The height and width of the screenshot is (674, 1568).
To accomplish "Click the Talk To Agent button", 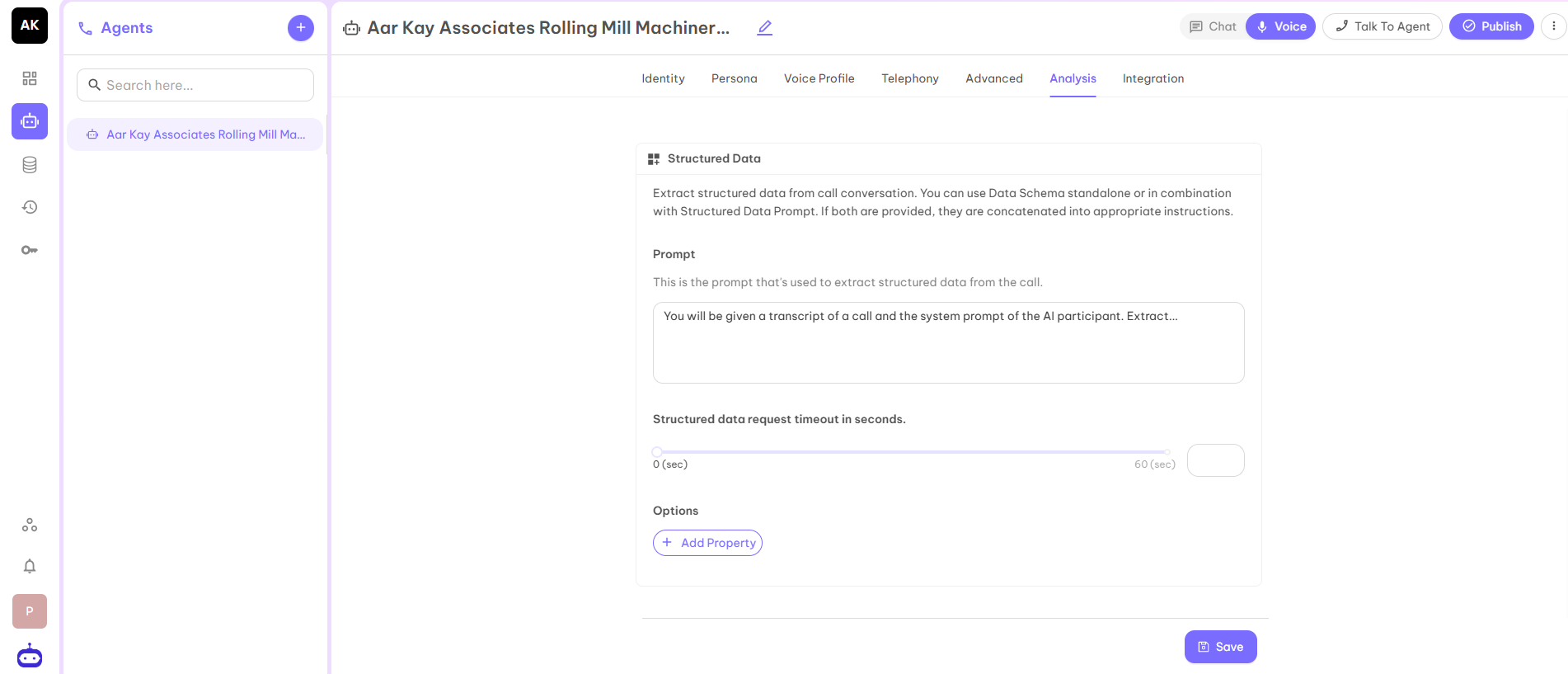I will [x=1383, y=26].
